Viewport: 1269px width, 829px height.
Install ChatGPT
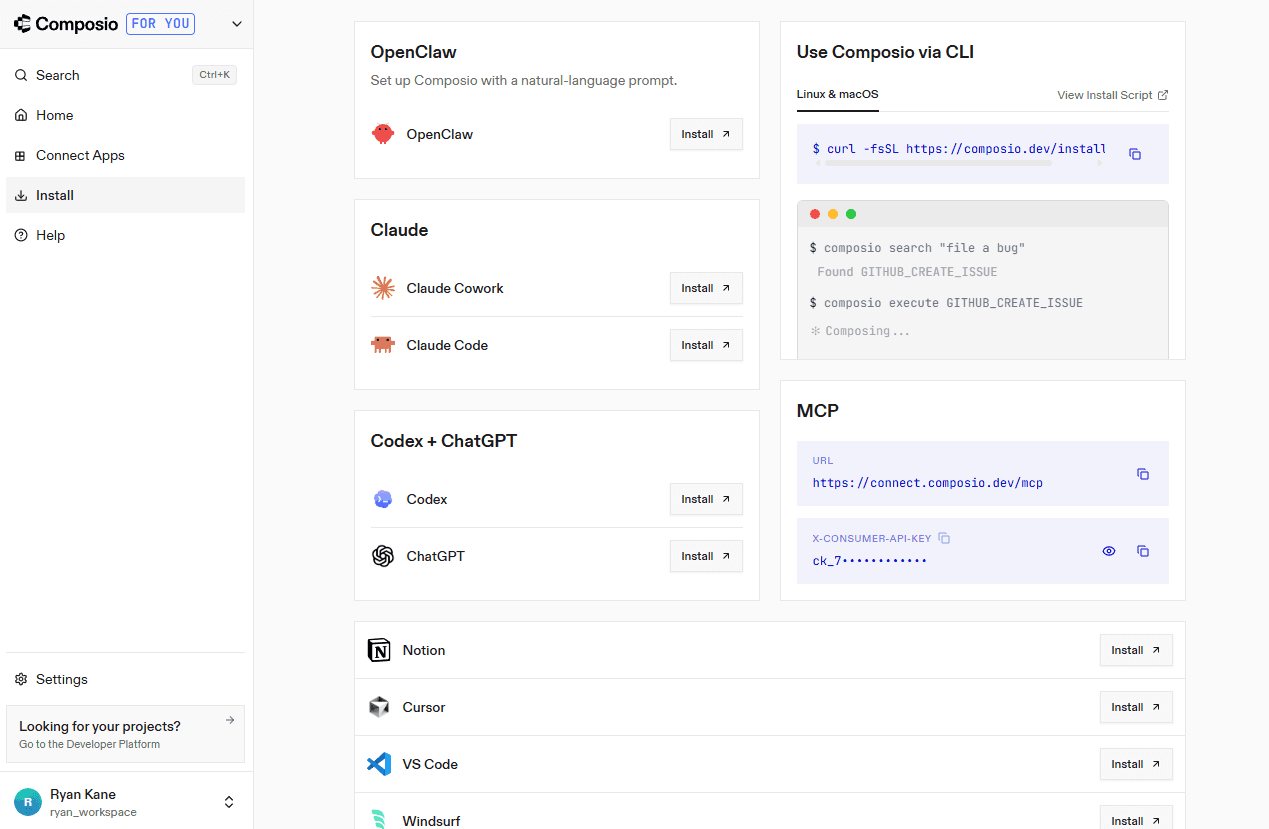(706, 556)
